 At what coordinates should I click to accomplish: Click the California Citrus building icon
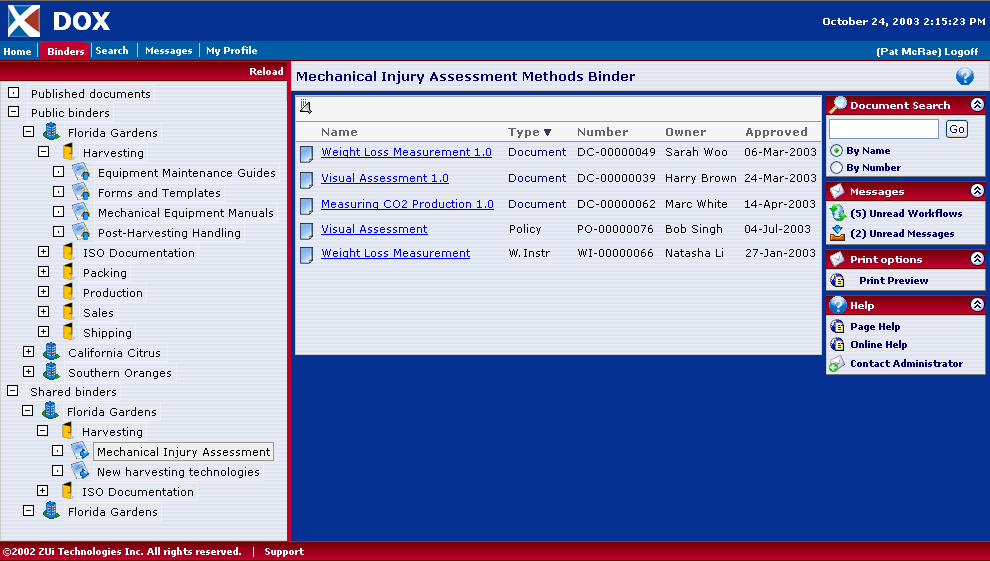(51, 352)
